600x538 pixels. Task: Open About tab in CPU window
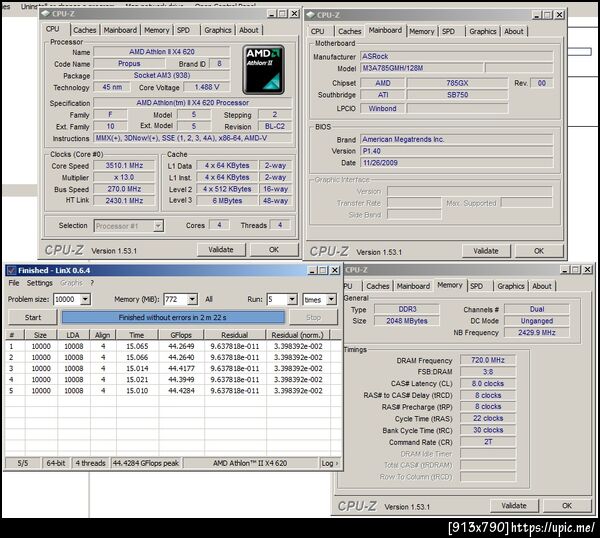tap(249, 30)
